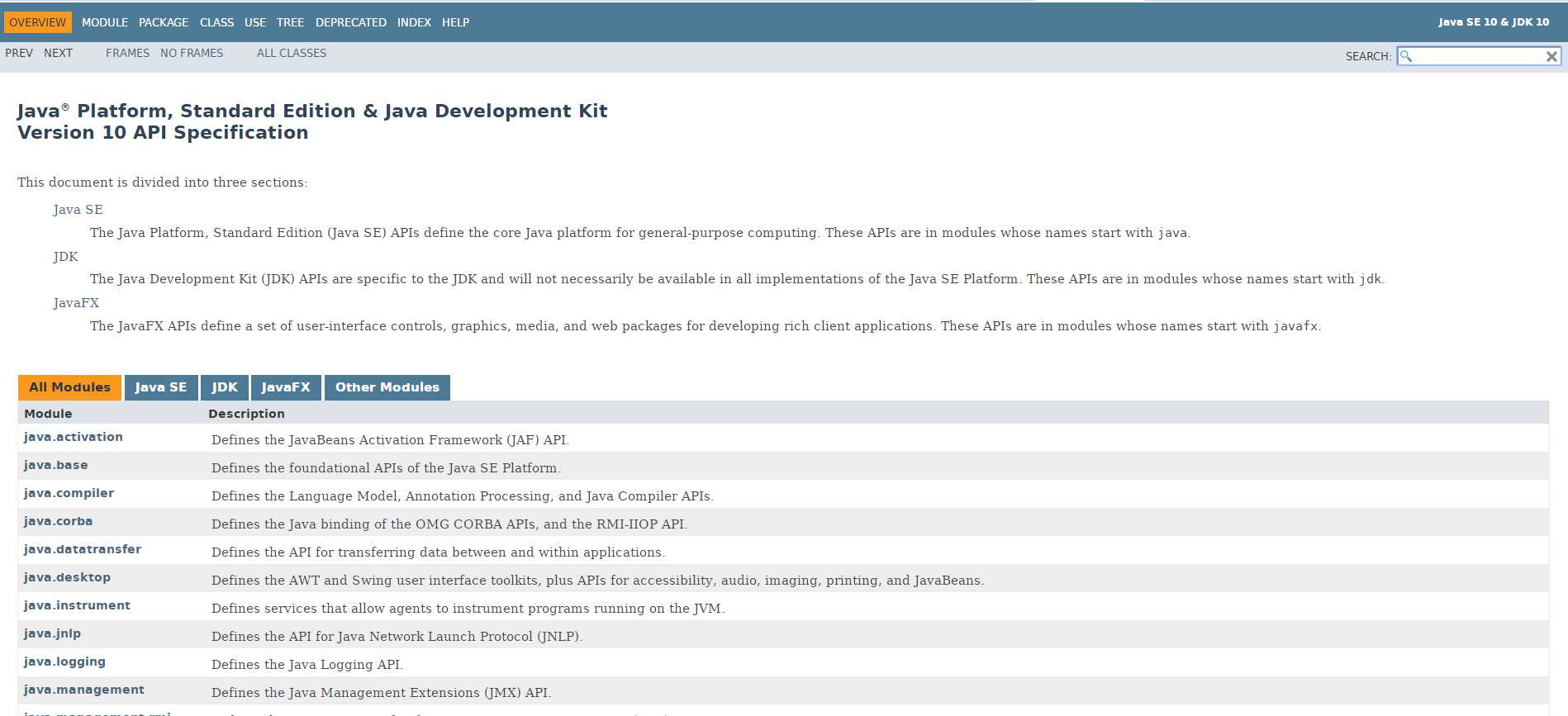
Task: Click the Module column header
Action: [x=48, y=414]
